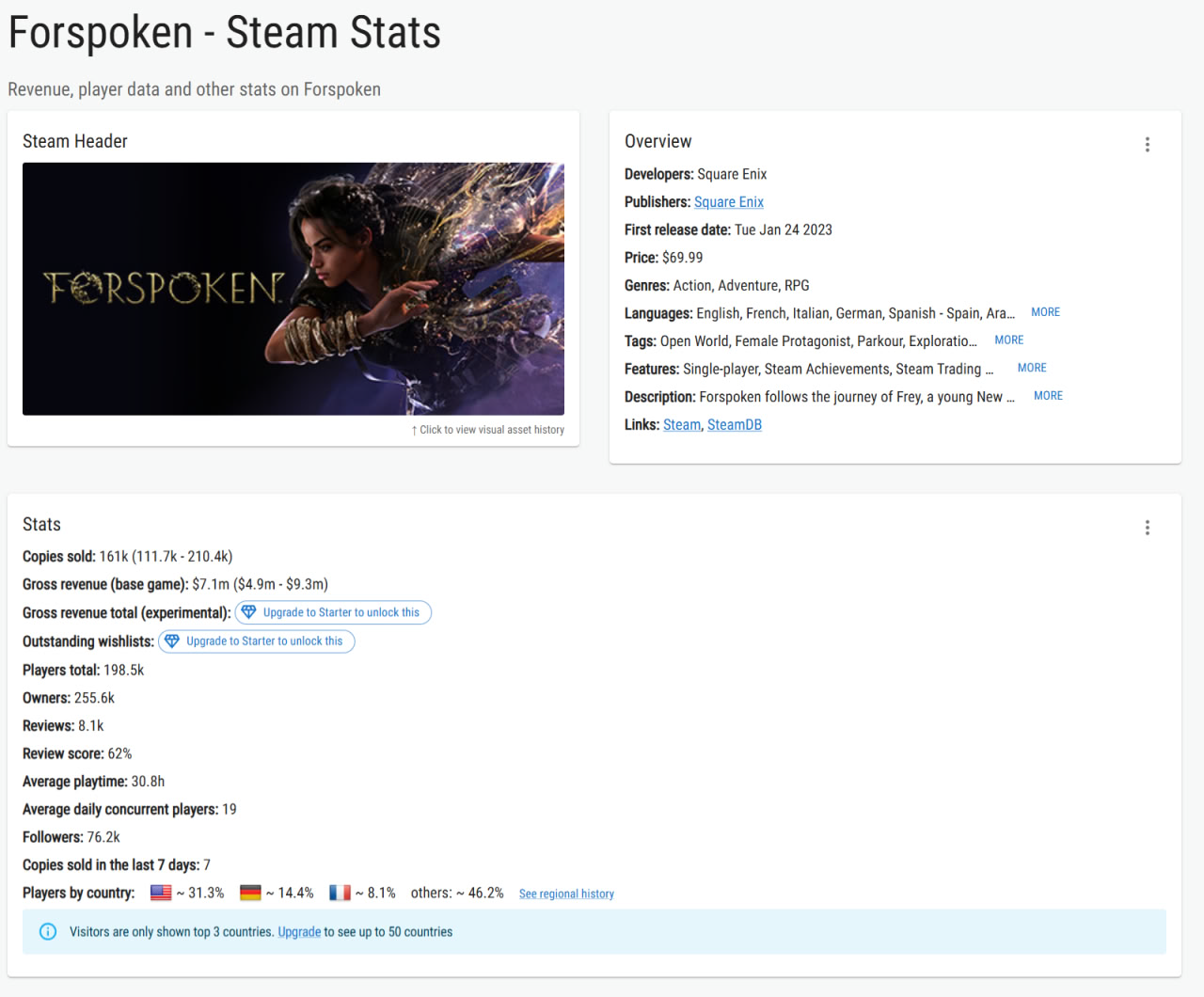Screen dimensions: 1204x997
Task: Open the Overview card three-dot menu
Action: (x=1147, y=145)
